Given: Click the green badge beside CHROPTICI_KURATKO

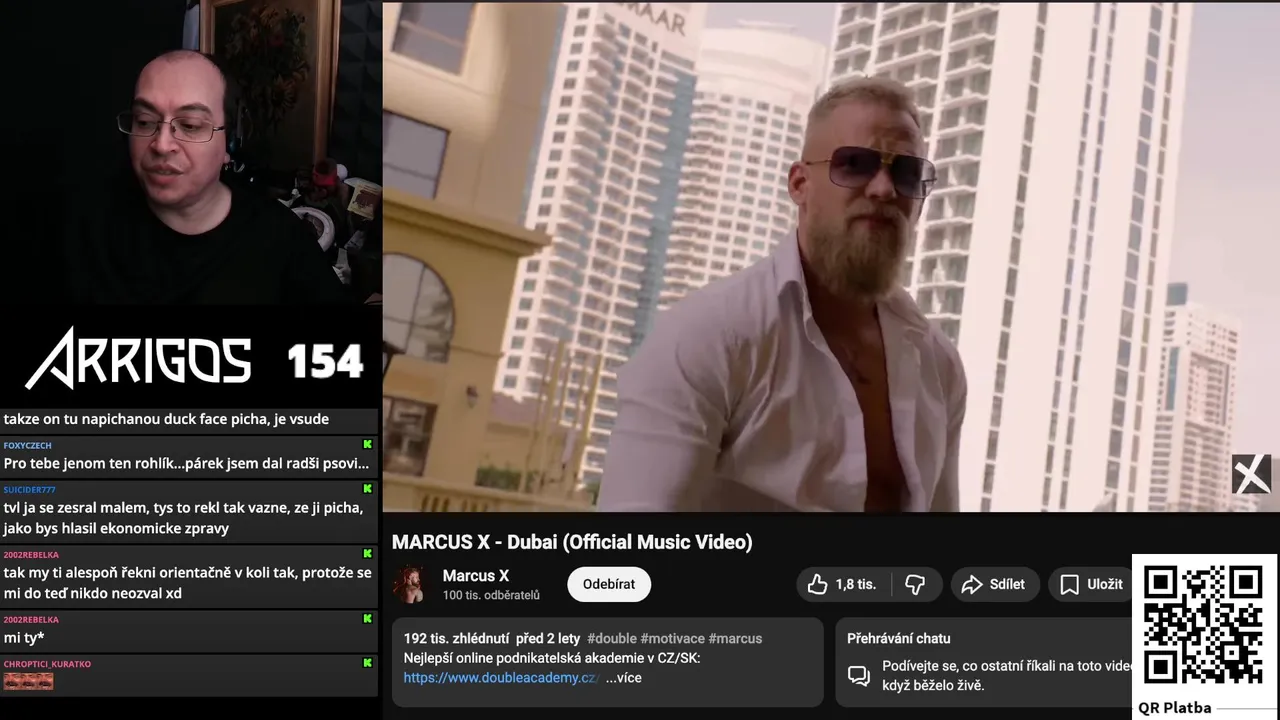Looking at the screenshot, I should point(367,663).
